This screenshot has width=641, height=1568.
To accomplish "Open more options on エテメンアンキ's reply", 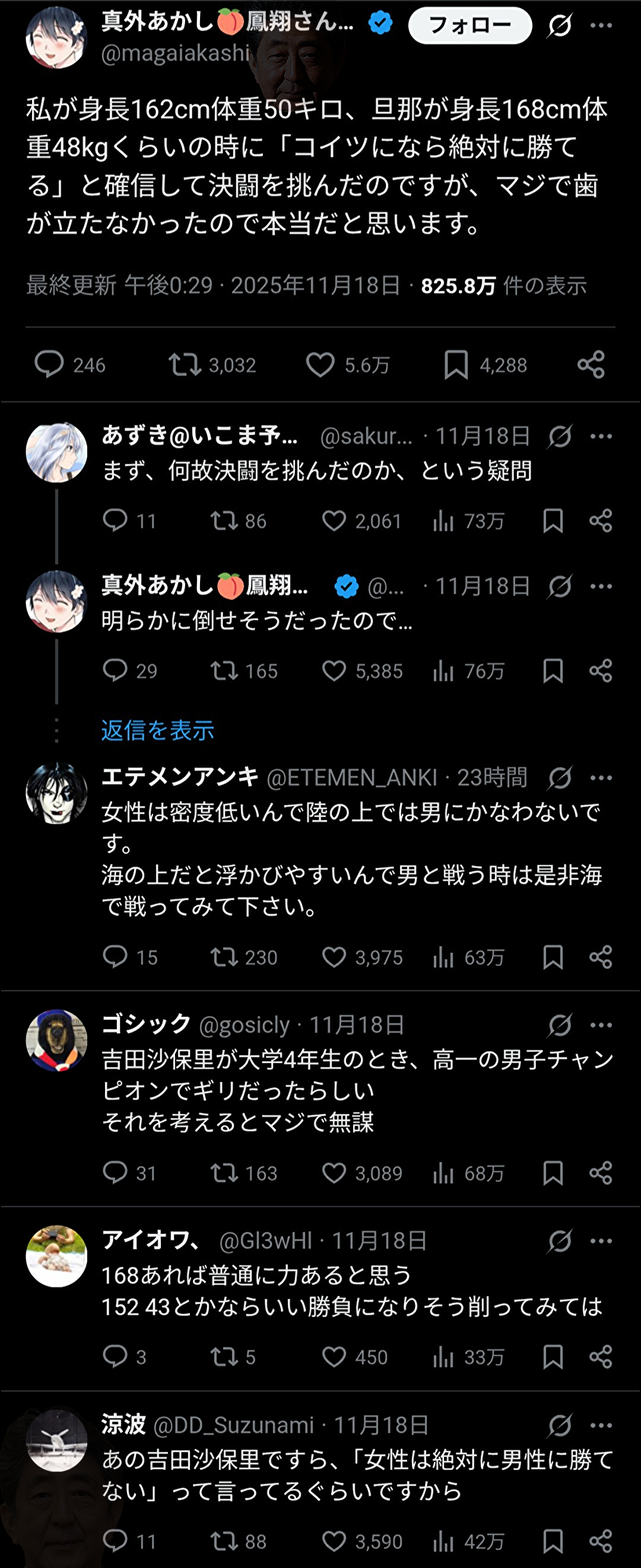I will coord(601,778).
